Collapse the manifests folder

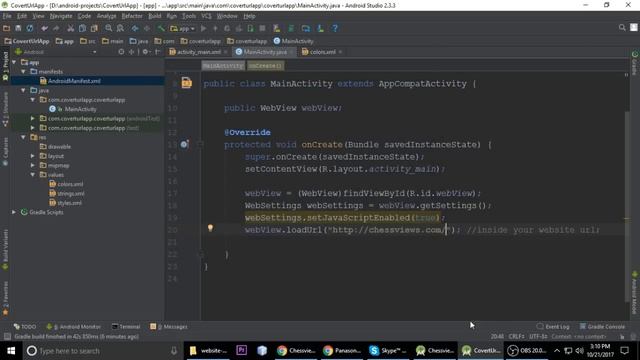(x=23, y=71)
